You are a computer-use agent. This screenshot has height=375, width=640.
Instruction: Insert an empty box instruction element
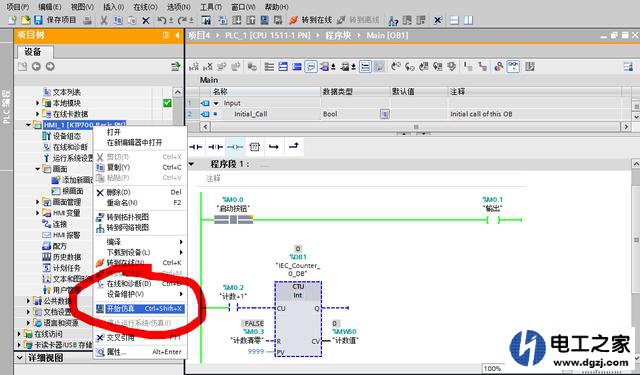(255, 146)
